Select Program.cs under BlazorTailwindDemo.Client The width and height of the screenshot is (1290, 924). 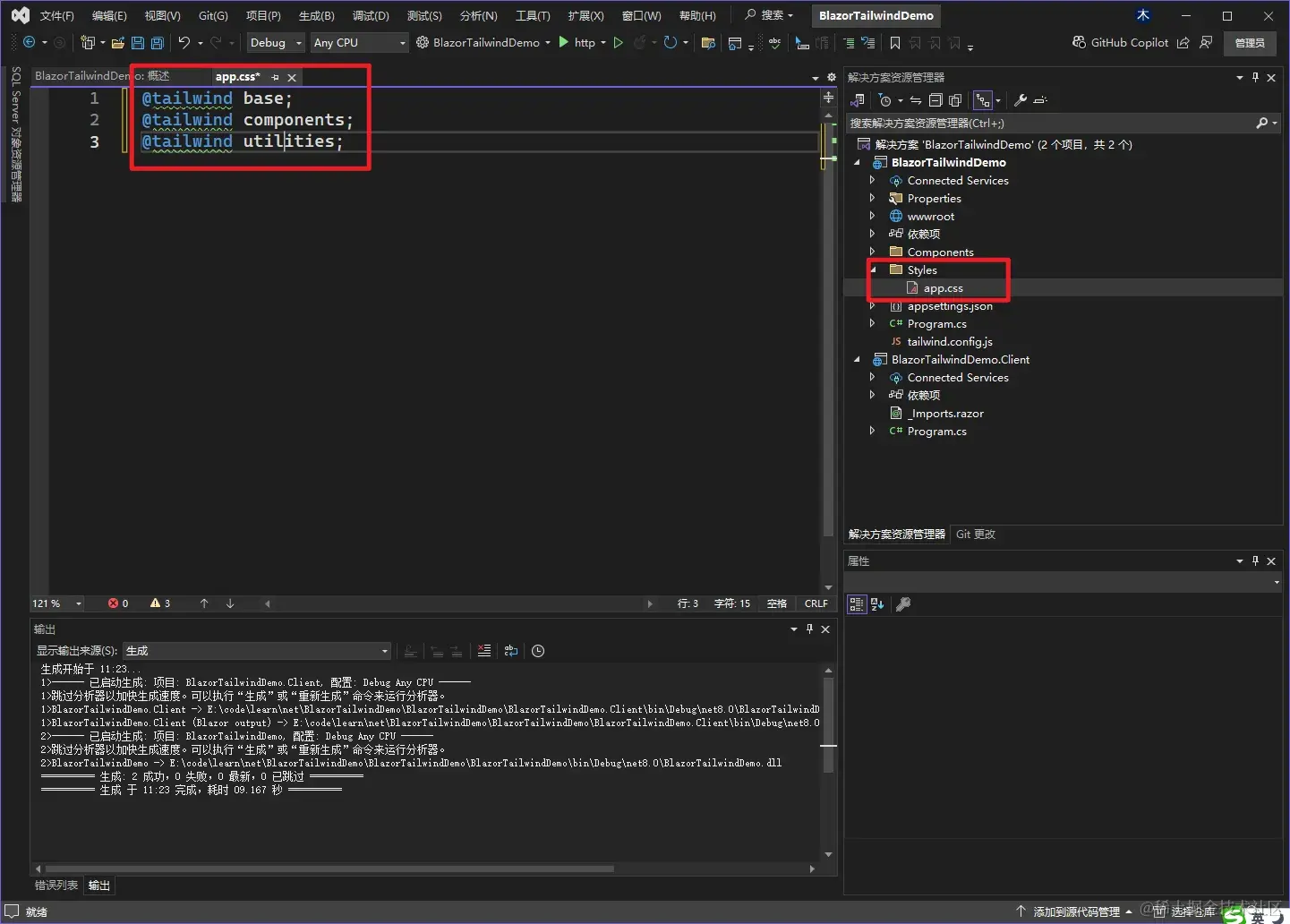pyautogui.click(x=936, y=431)
